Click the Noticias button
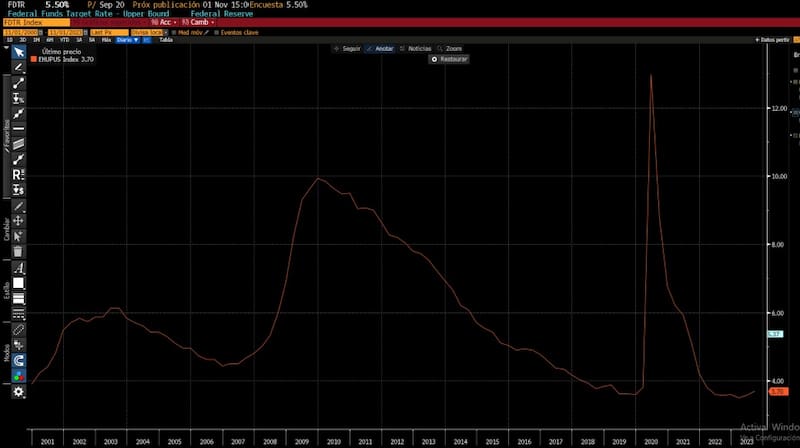Image resolution: width=800 pixels, height=448 pixels. coord(417,48)
